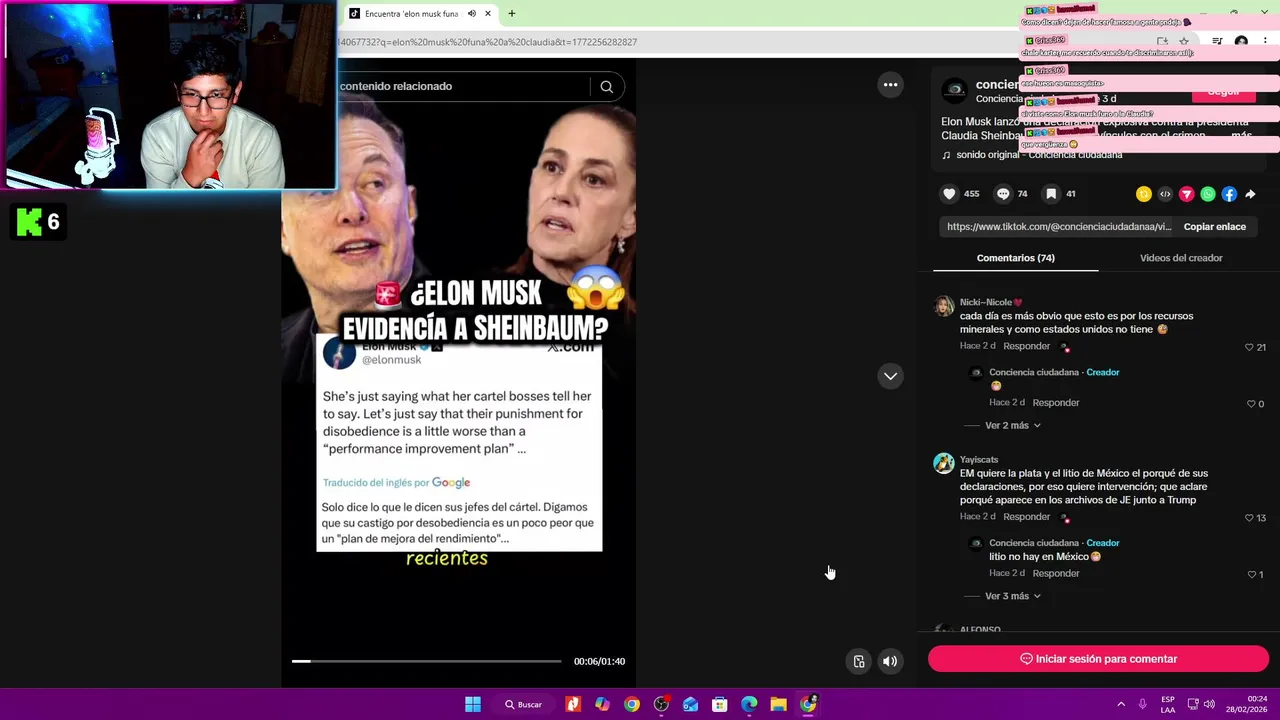Click 'sonido original - Conciencia ciudadana' link
Viewport: 1280px width, 720px height.
click(x=1039, y=155)
